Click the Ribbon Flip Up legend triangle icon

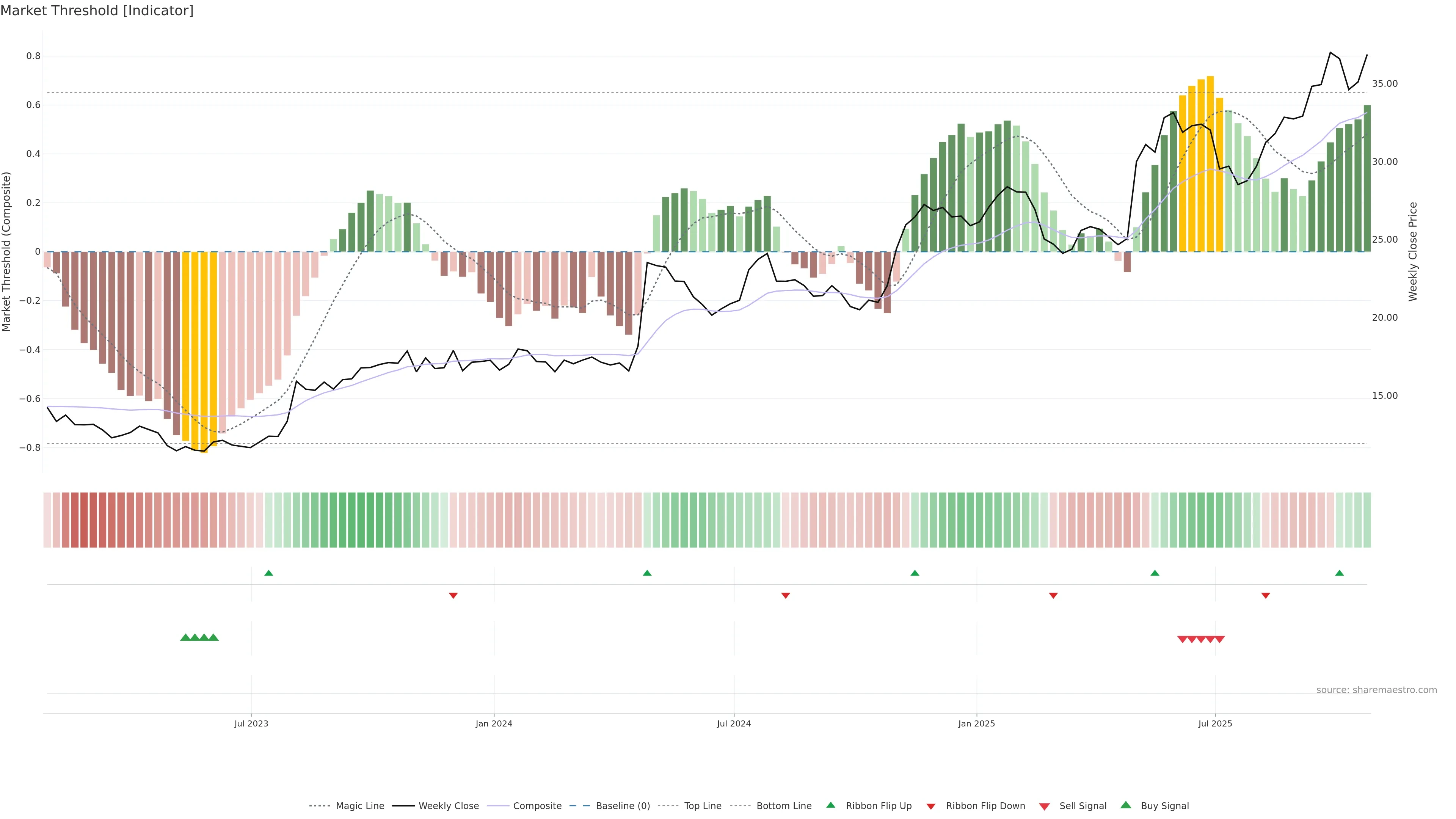[830, 805]
